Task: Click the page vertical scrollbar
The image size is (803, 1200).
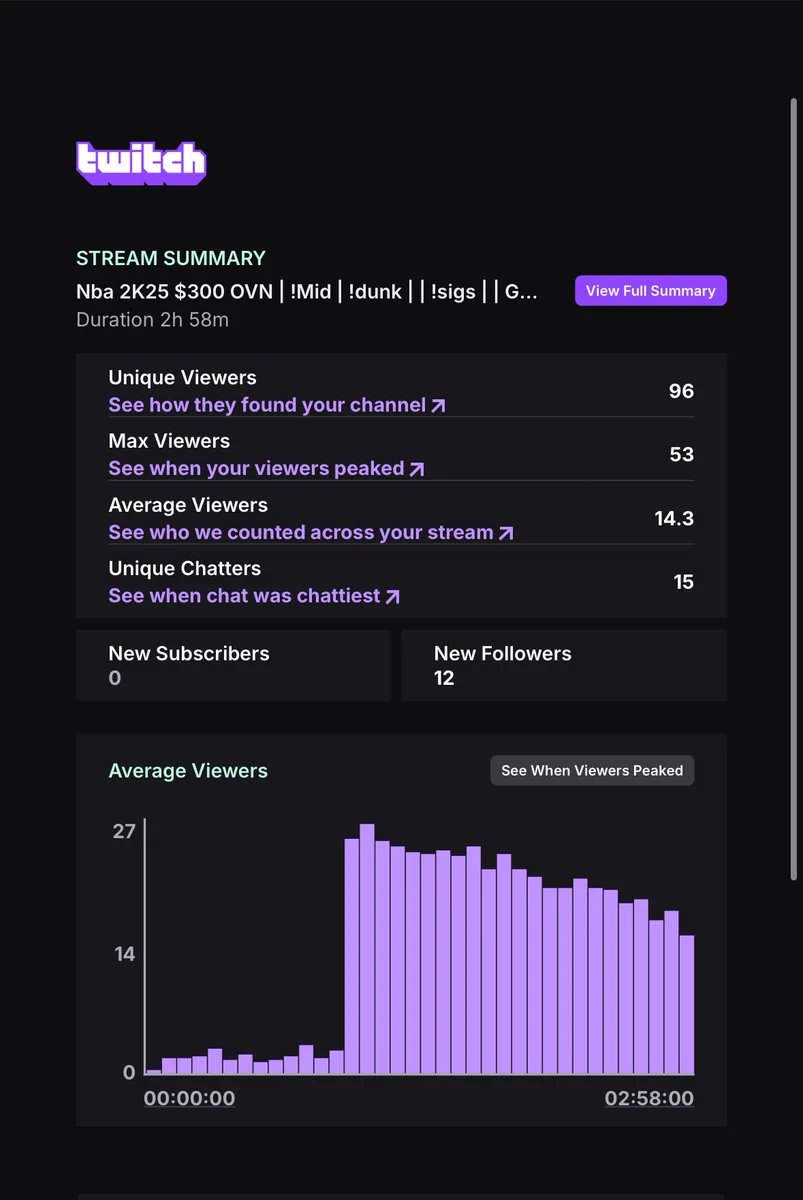Action: point(794,490)
